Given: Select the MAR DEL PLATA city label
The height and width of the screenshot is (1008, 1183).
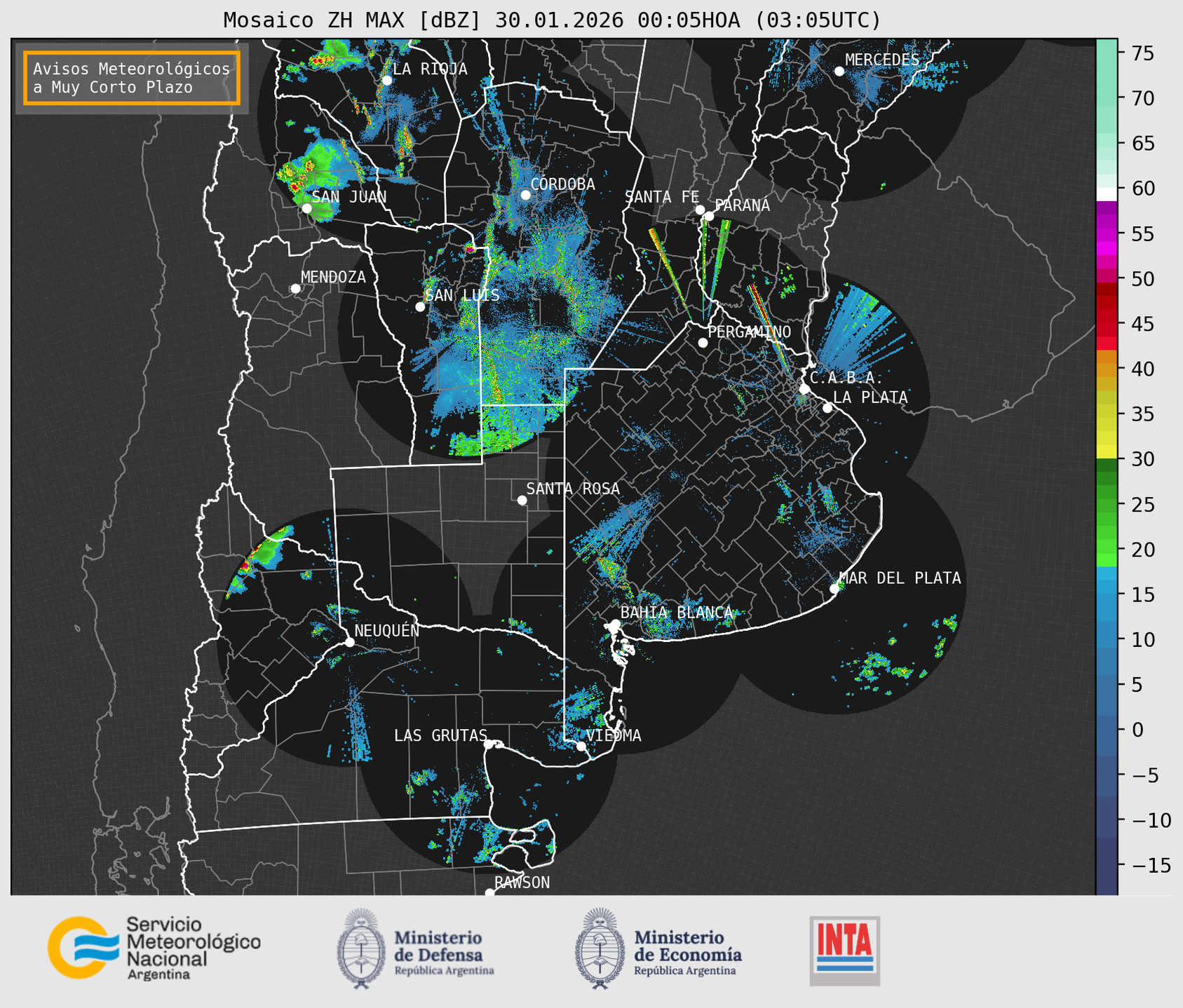Looking at the screenshot, I should point(900,578).
